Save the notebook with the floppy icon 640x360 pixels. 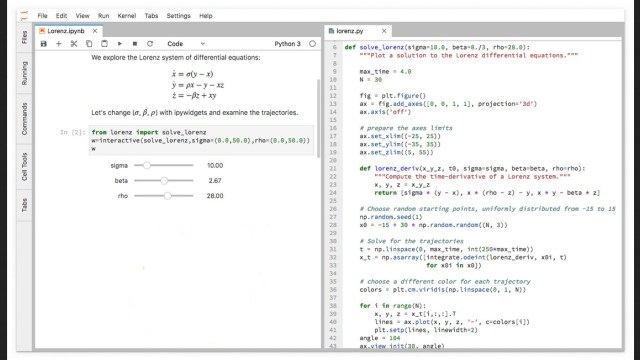click(x=44, y=44)
